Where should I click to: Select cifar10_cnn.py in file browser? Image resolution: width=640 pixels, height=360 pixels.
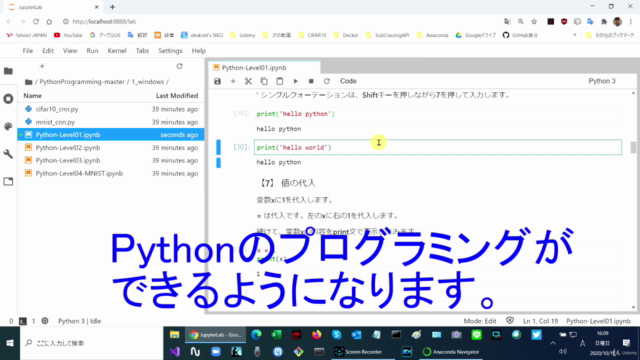click(x=111, y=109)
